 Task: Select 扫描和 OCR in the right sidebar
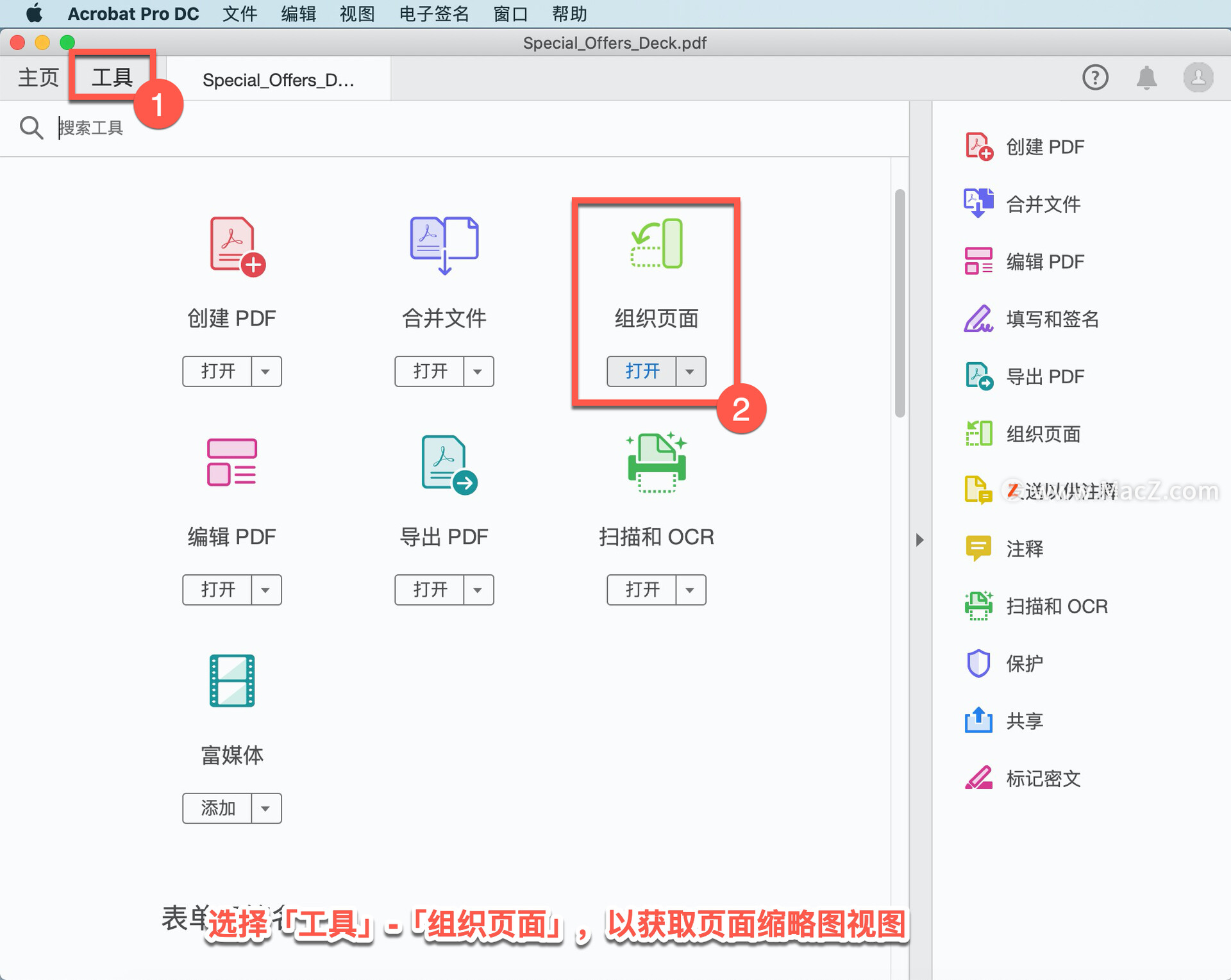[1036, 606]
